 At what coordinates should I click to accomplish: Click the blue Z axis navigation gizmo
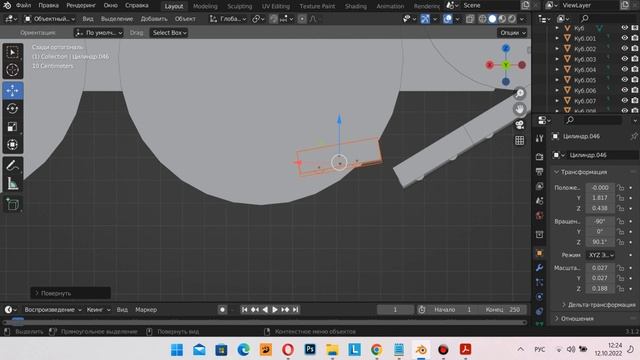click(506, 48)
